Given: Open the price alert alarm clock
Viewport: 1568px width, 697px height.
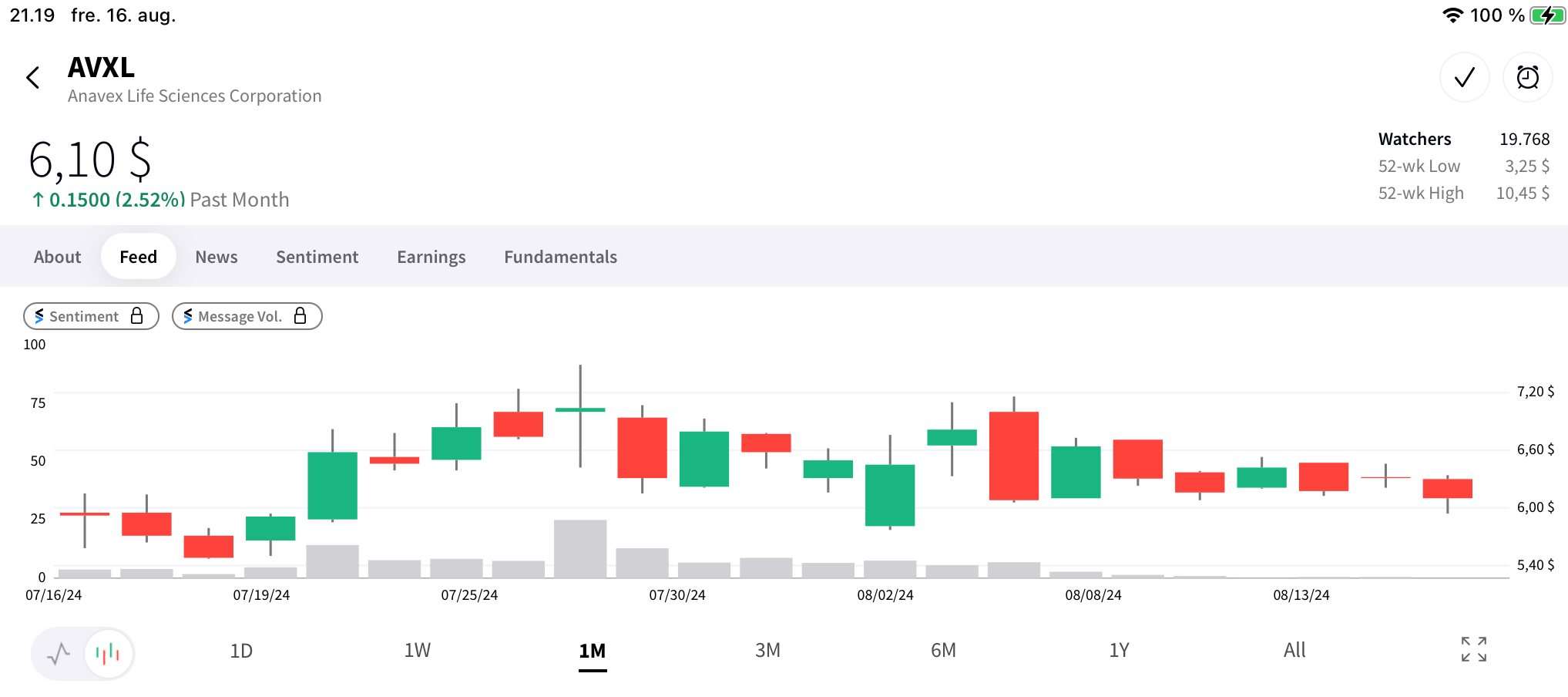Looking at the screenshot, I should pyautogui.click(x=1527, y=77).
